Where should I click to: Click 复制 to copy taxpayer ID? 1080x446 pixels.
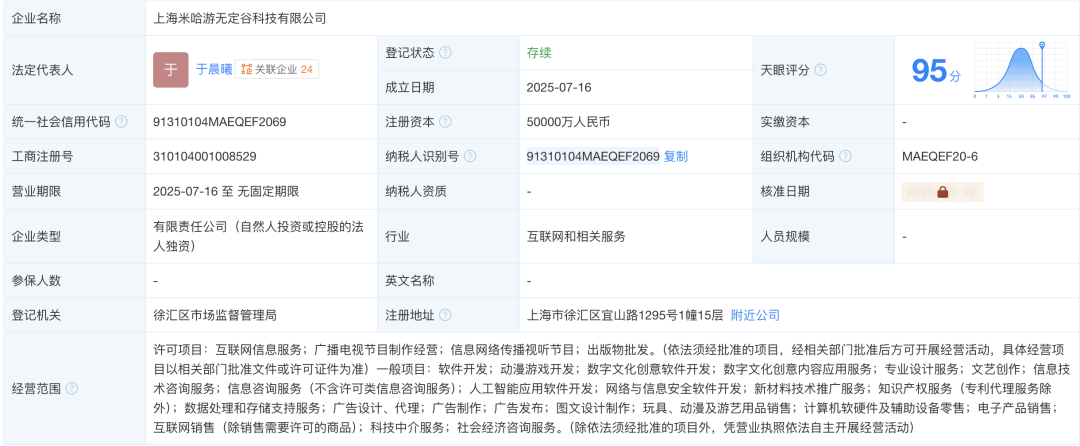(x=676, y=156)
